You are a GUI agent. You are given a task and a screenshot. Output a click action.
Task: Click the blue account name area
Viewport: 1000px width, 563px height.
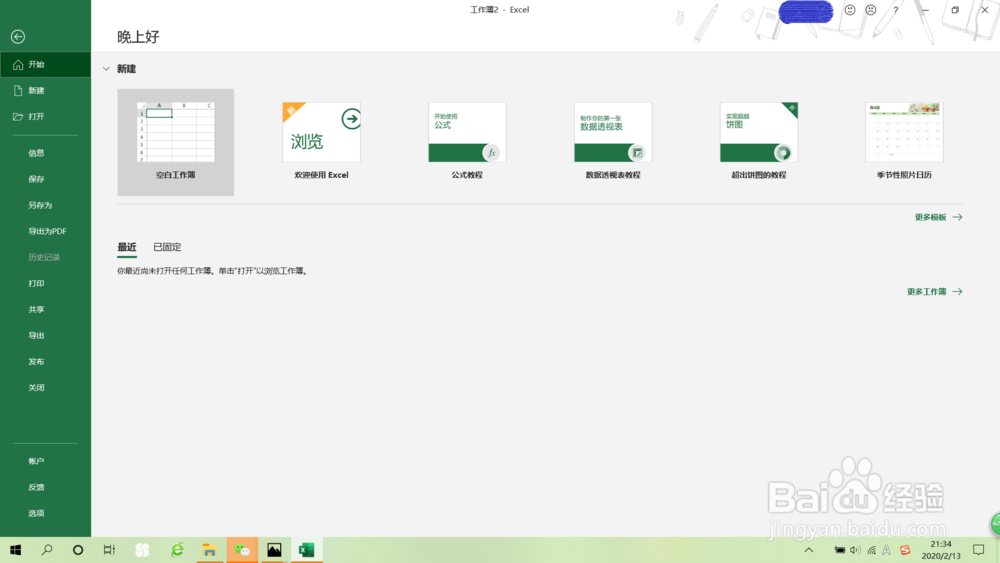[x=806, y=12]
